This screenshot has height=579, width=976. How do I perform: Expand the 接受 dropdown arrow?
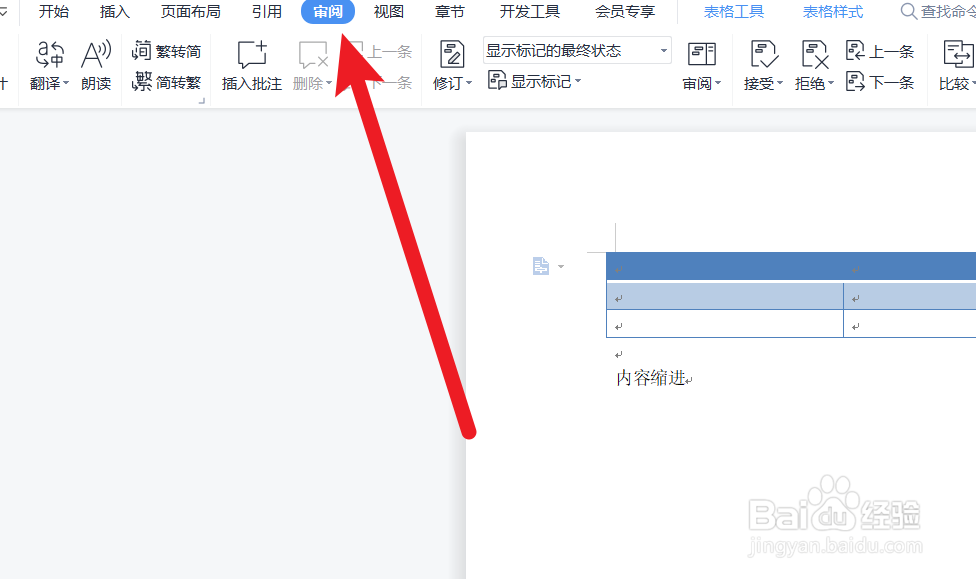click(x=779, y=83)
